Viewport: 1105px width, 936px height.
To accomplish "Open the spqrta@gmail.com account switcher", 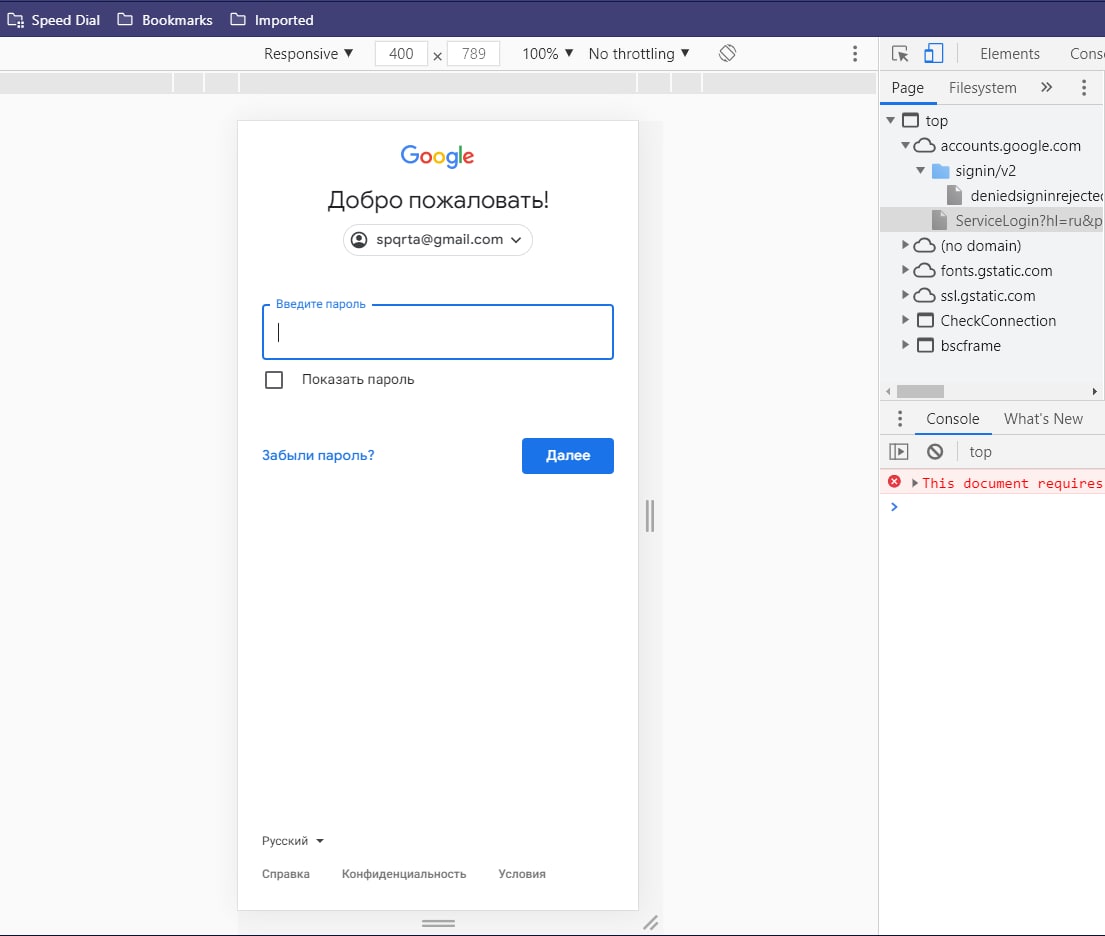I will 438,240.
